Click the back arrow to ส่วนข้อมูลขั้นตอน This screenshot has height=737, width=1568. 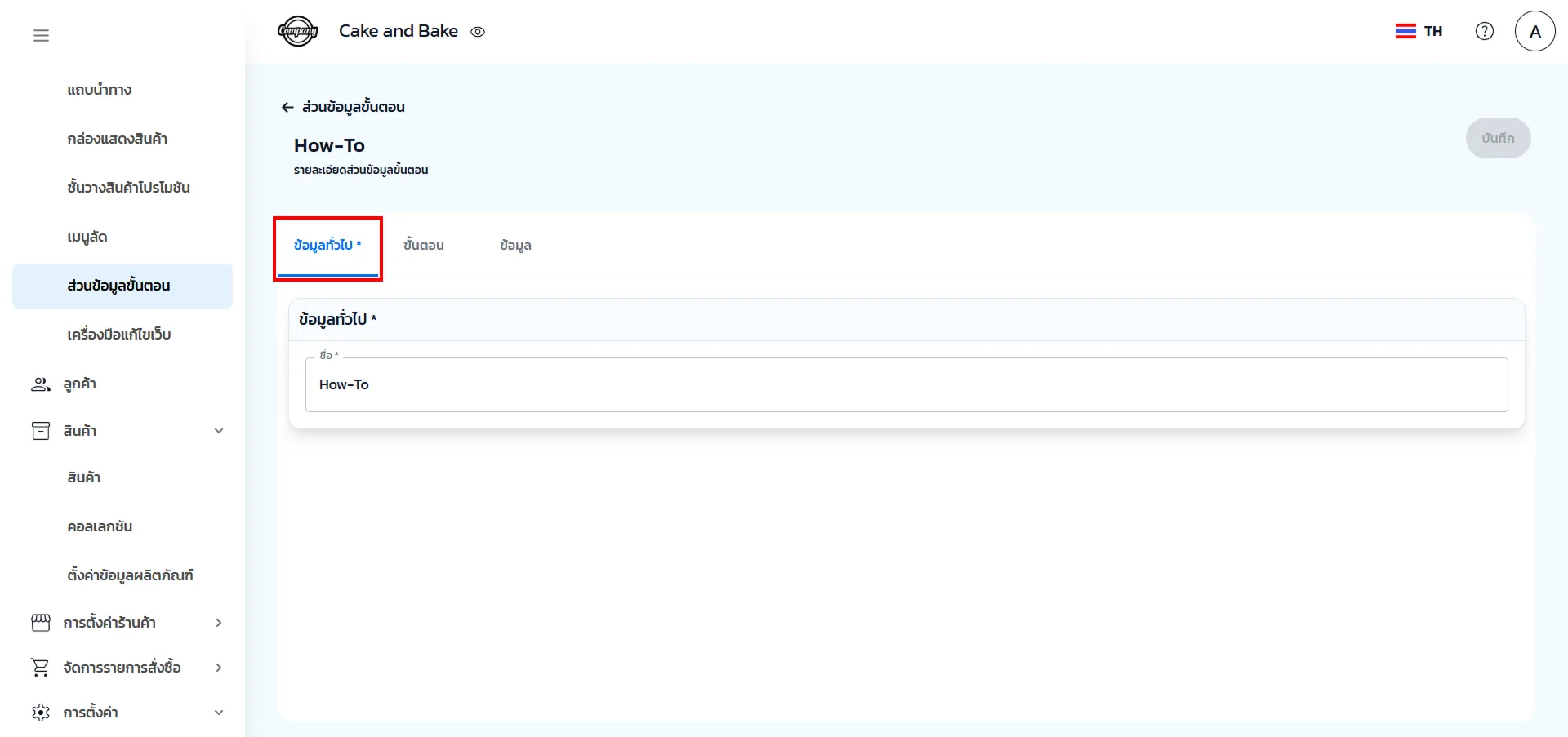coord(287,107)
